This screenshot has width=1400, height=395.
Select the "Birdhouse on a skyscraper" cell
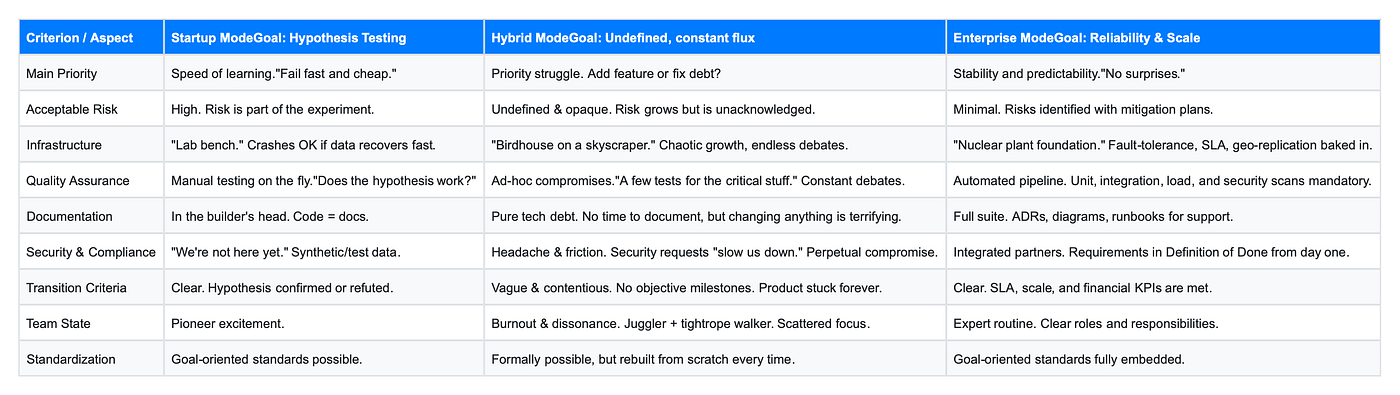tap(715, 144)
